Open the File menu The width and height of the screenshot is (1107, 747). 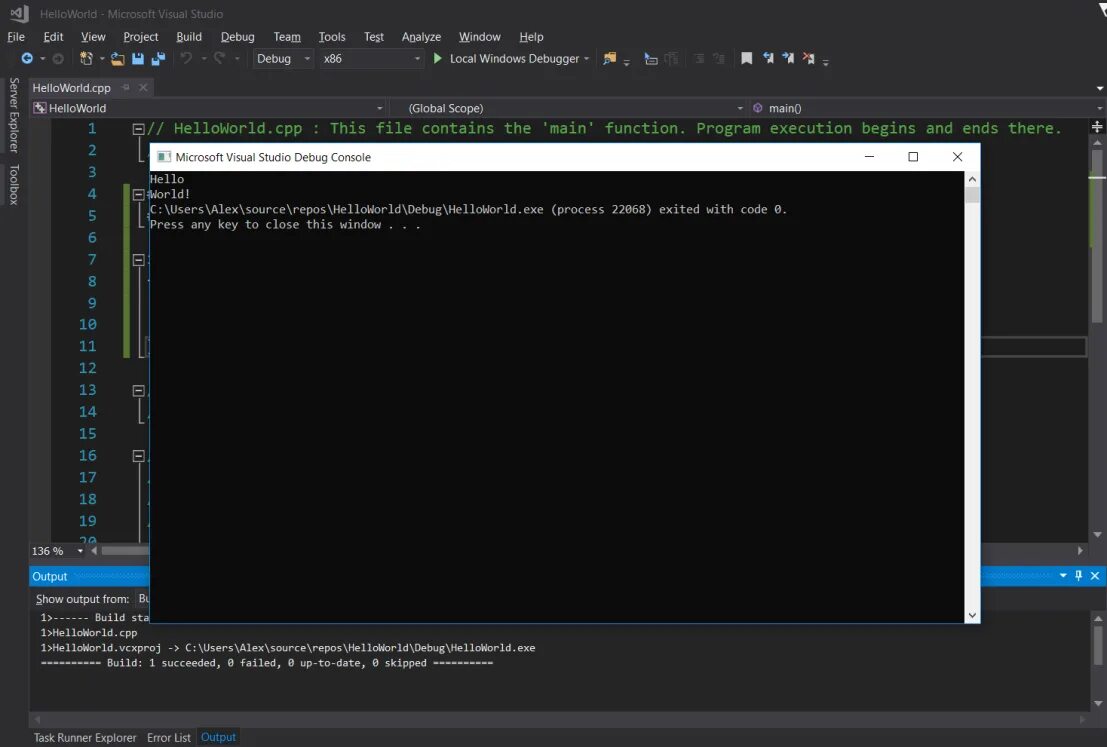click(16, 37)
